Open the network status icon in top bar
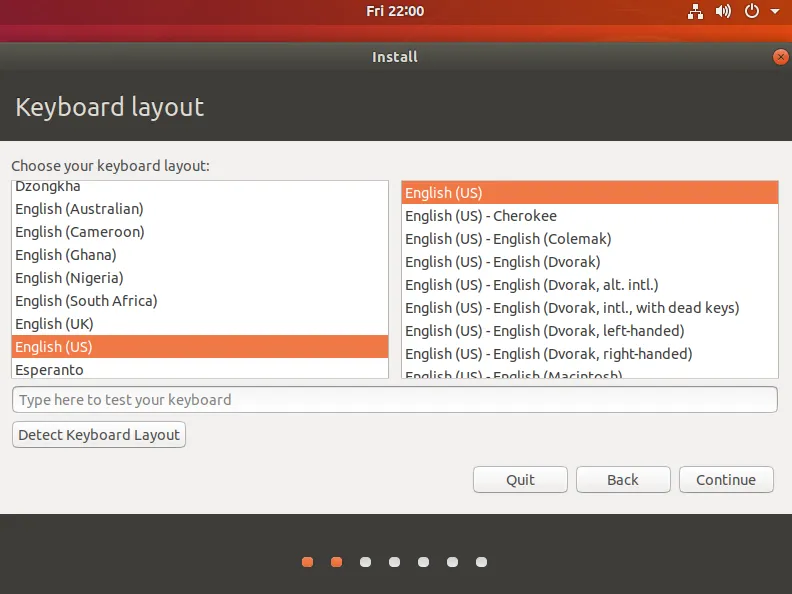The image size is (792, 594). tap(696, 11)
